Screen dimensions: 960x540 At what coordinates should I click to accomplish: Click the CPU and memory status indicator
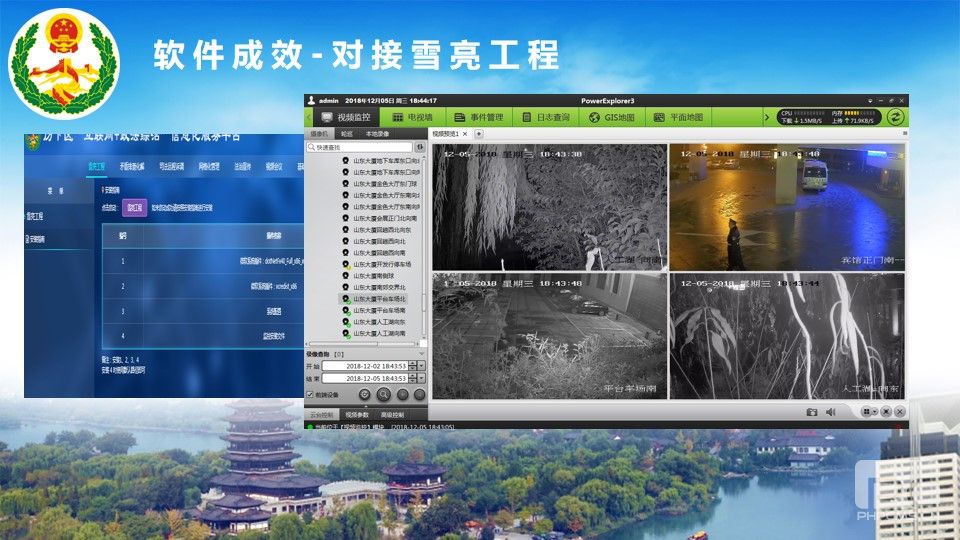click(830, 117)
